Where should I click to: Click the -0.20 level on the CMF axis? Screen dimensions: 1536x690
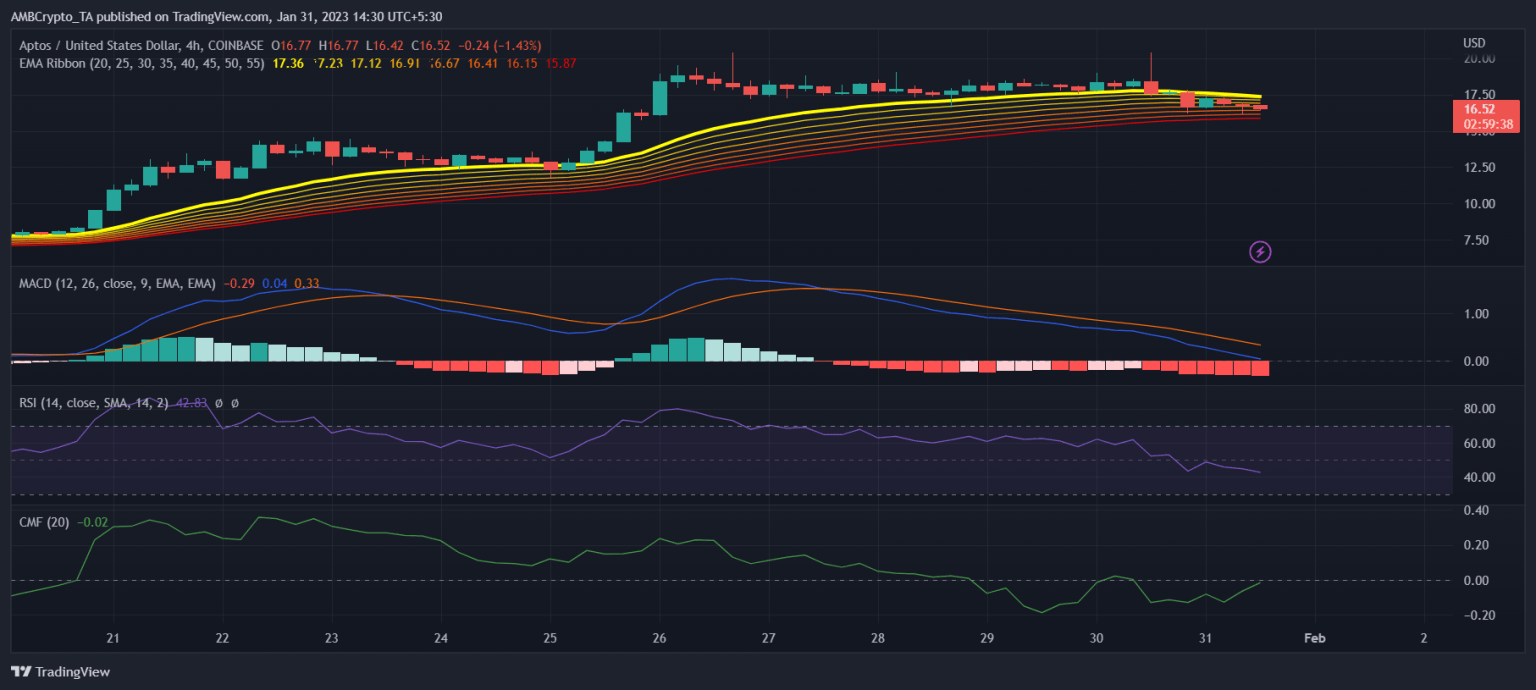(x=1478, y=615)
